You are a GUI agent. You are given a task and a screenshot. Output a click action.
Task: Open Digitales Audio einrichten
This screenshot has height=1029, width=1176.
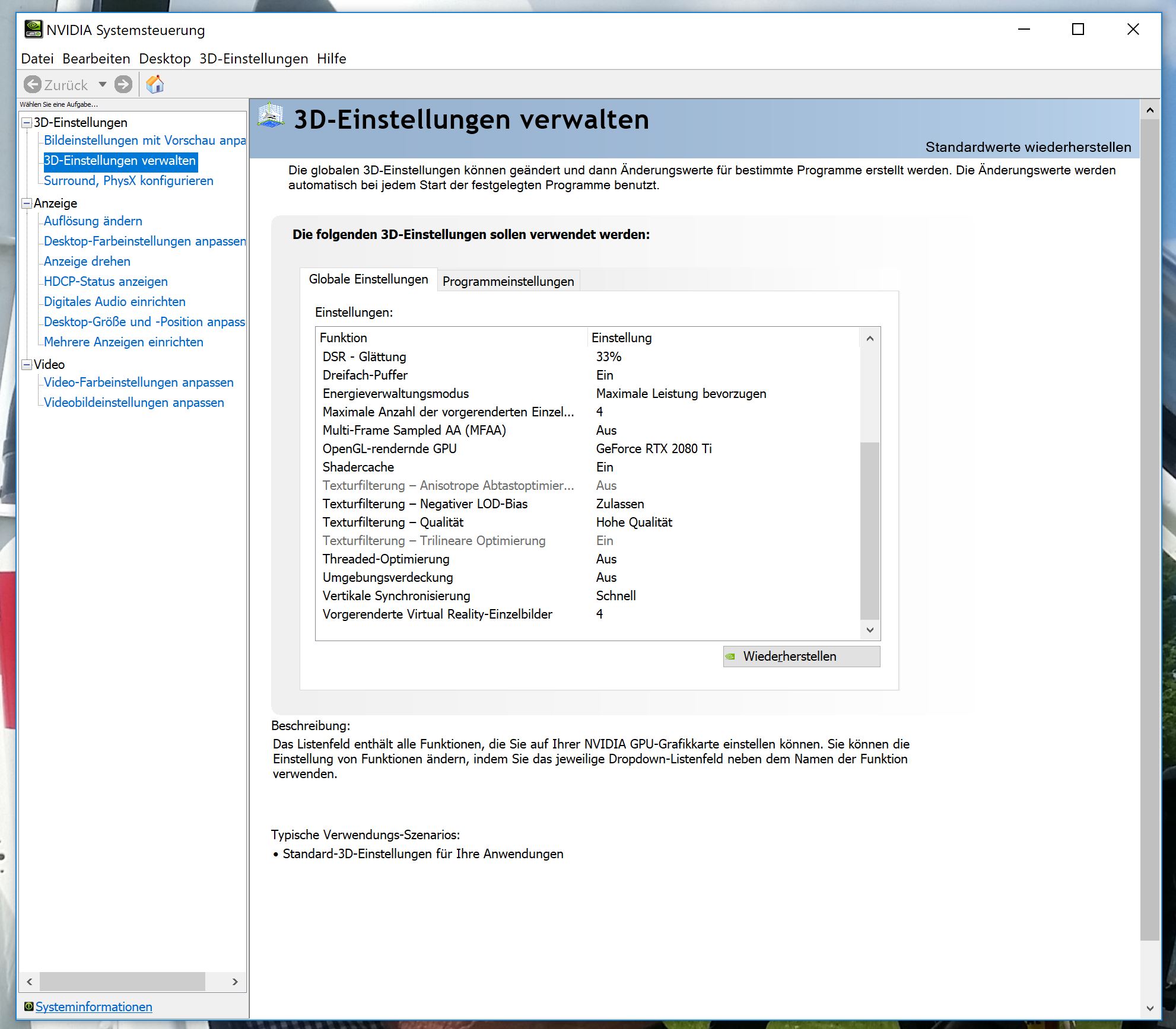[115, 302]
